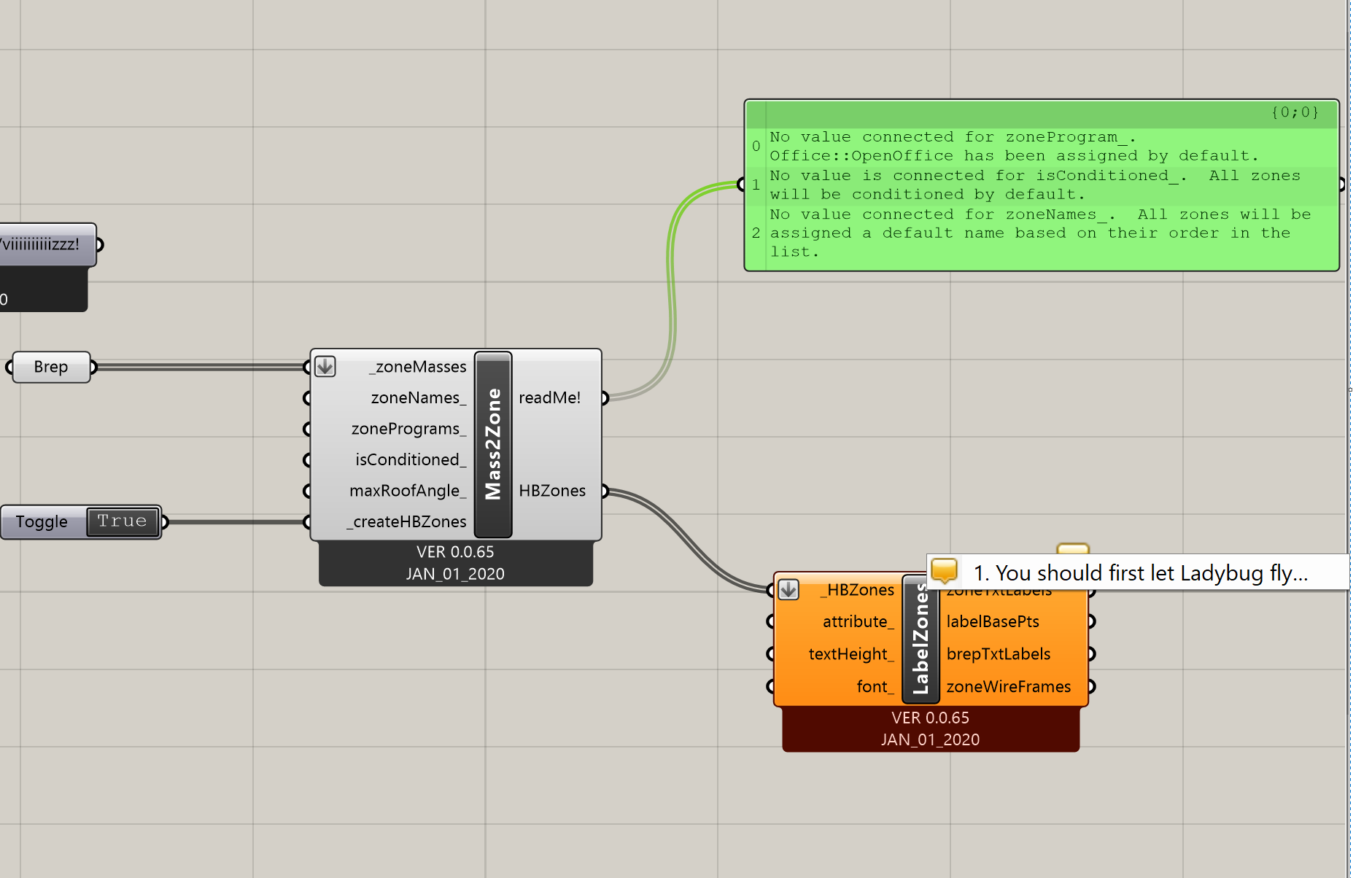The image size is (1372, 878).
Task: Click the LabelZones vertical name bar
Action: point(921,639)
